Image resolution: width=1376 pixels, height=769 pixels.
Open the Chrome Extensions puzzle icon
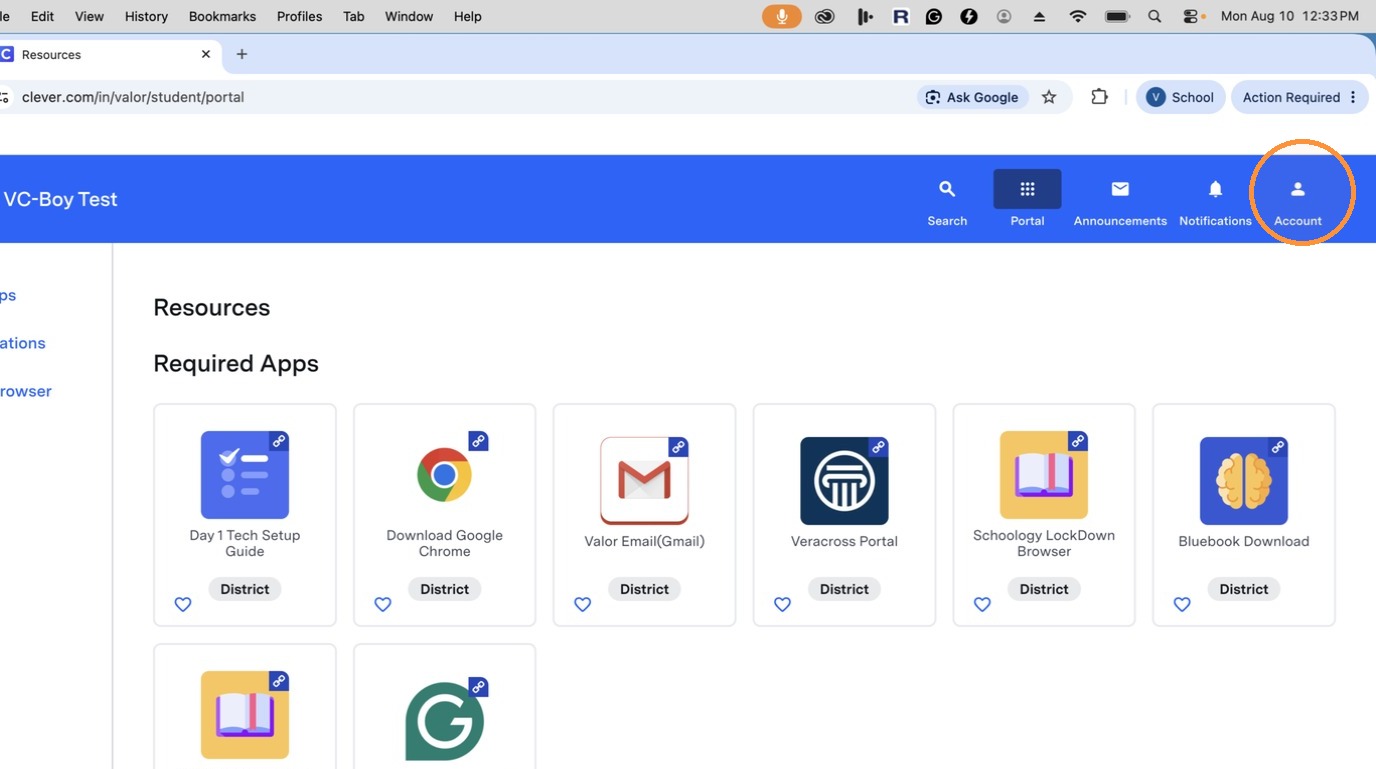(x=1099, y=97)
